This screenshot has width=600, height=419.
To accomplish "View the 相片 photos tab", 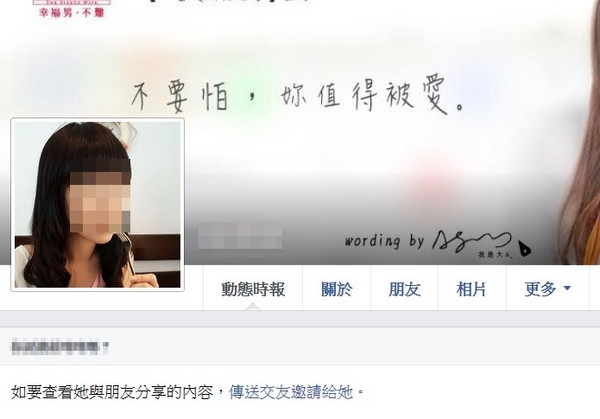I will pyautogui.click(x=472, y=289).
